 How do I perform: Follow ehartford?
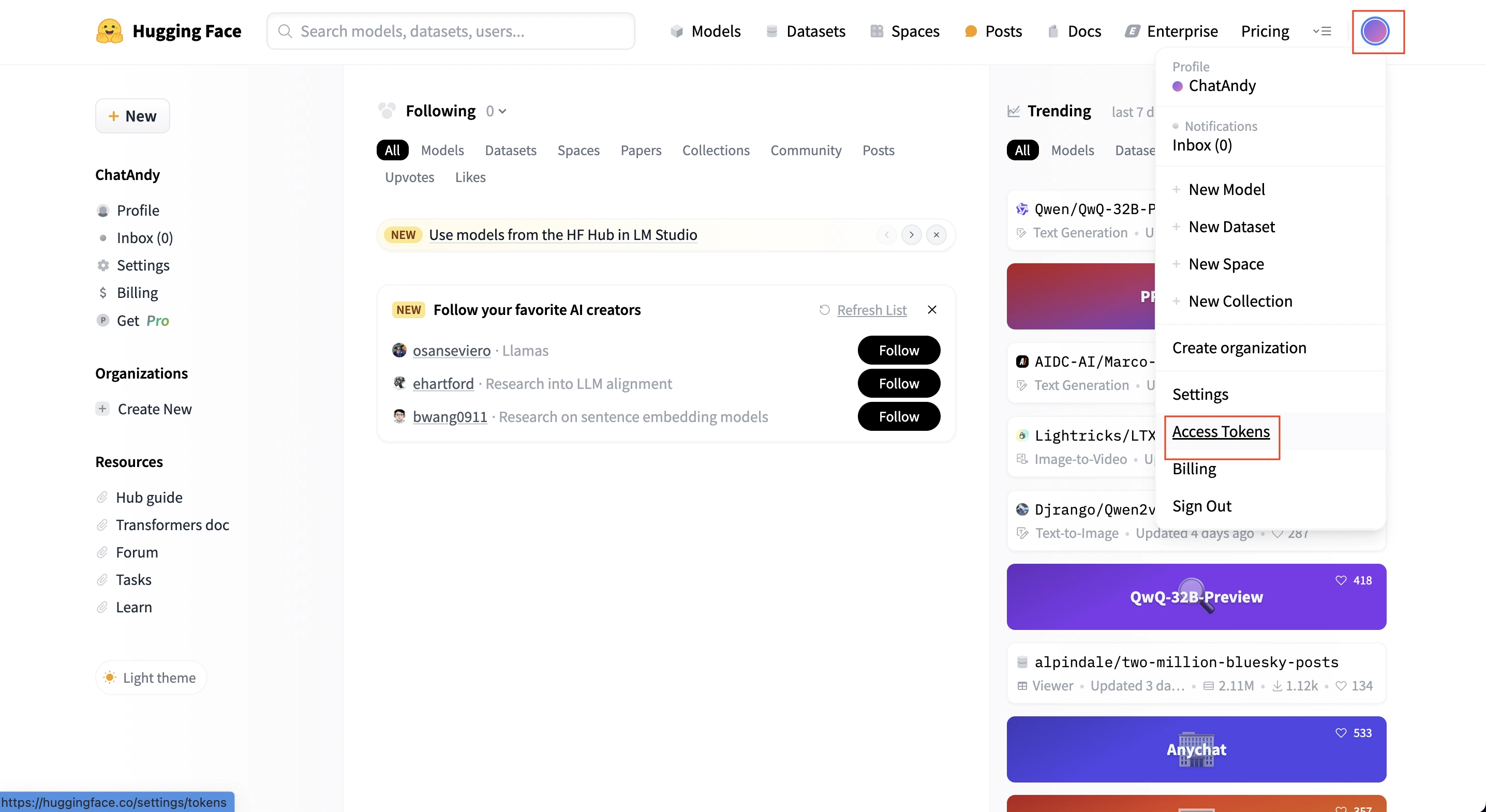(x=899, y=384)
